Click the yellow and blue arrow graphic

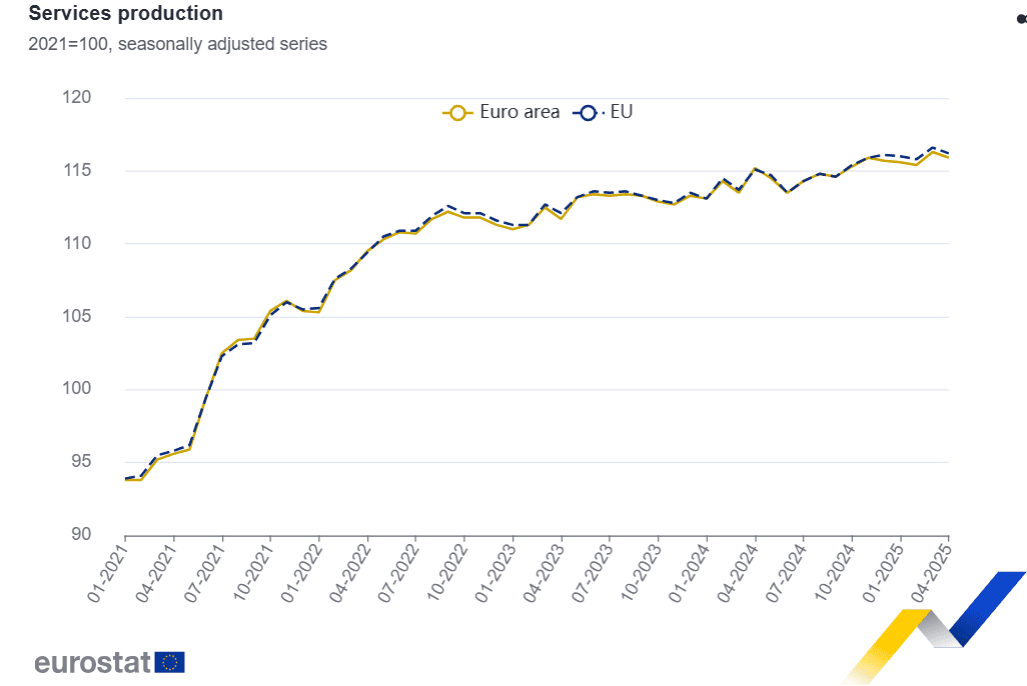coord(935,625)
